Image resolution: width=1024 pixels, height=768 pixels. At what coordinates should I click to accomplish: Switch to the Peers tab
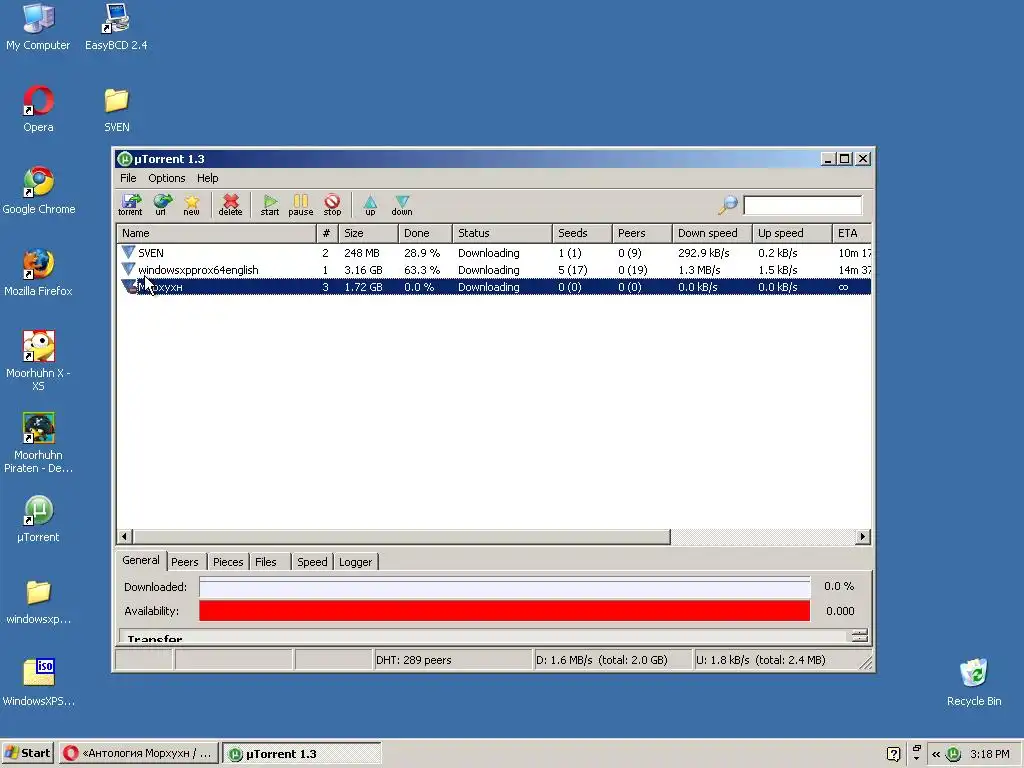pyautogui.click(x=185, y=562)
